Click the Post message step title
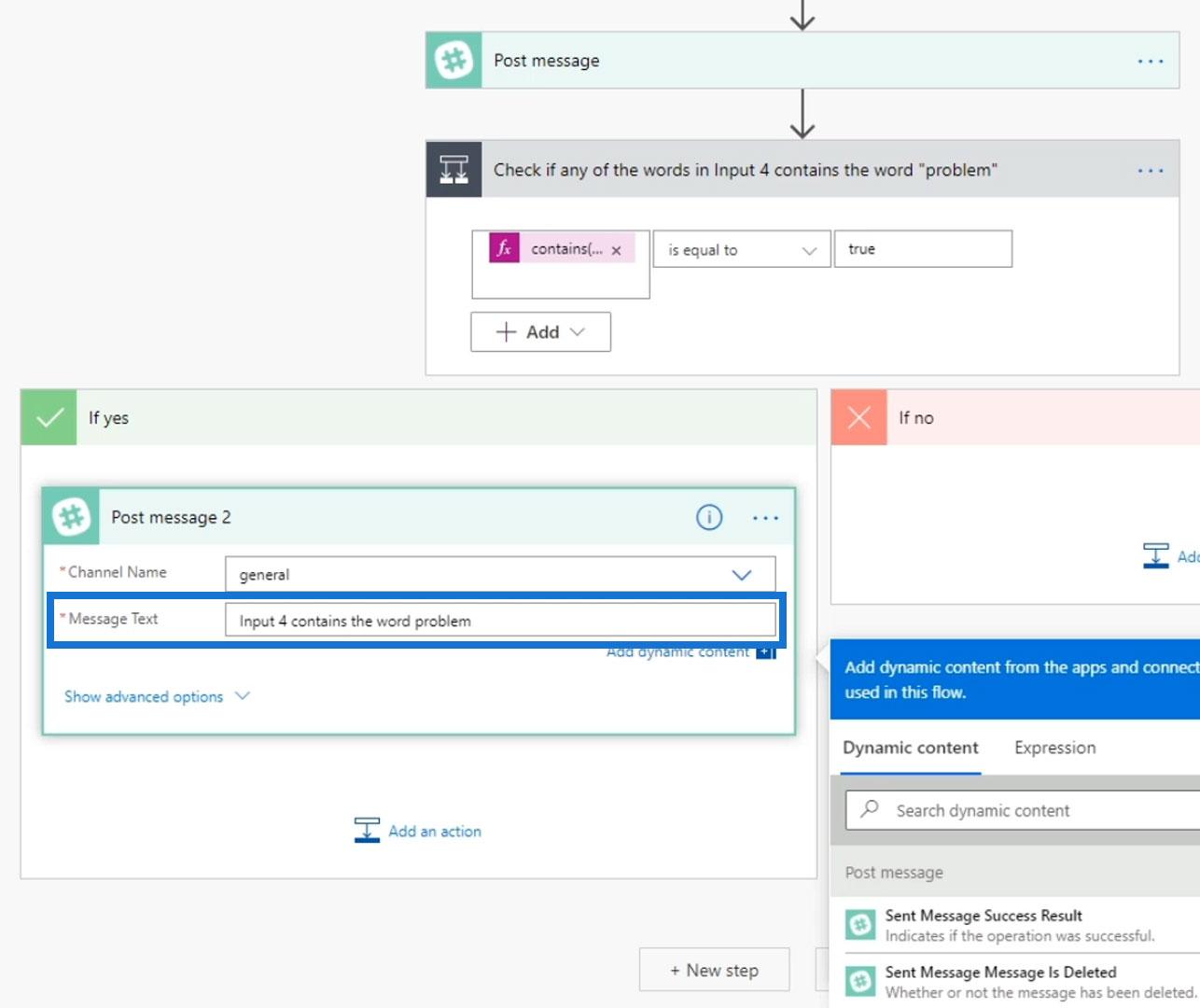This screenshot has height=1008, width=1200. tap(547, 61)
